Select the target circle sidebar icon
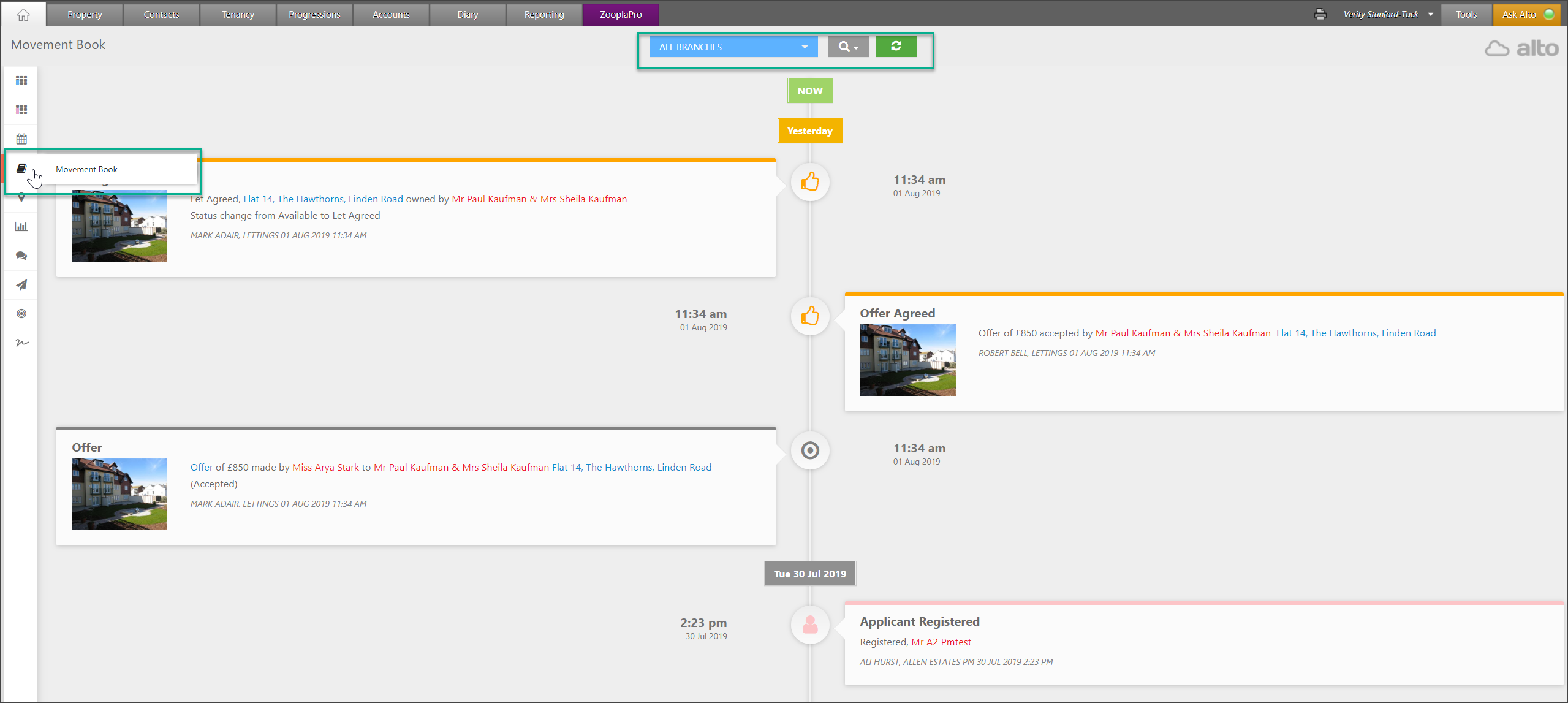Image resolution: width=1568 pixels, height=703 pixels. pyautogui.click(x=21, y=314)
